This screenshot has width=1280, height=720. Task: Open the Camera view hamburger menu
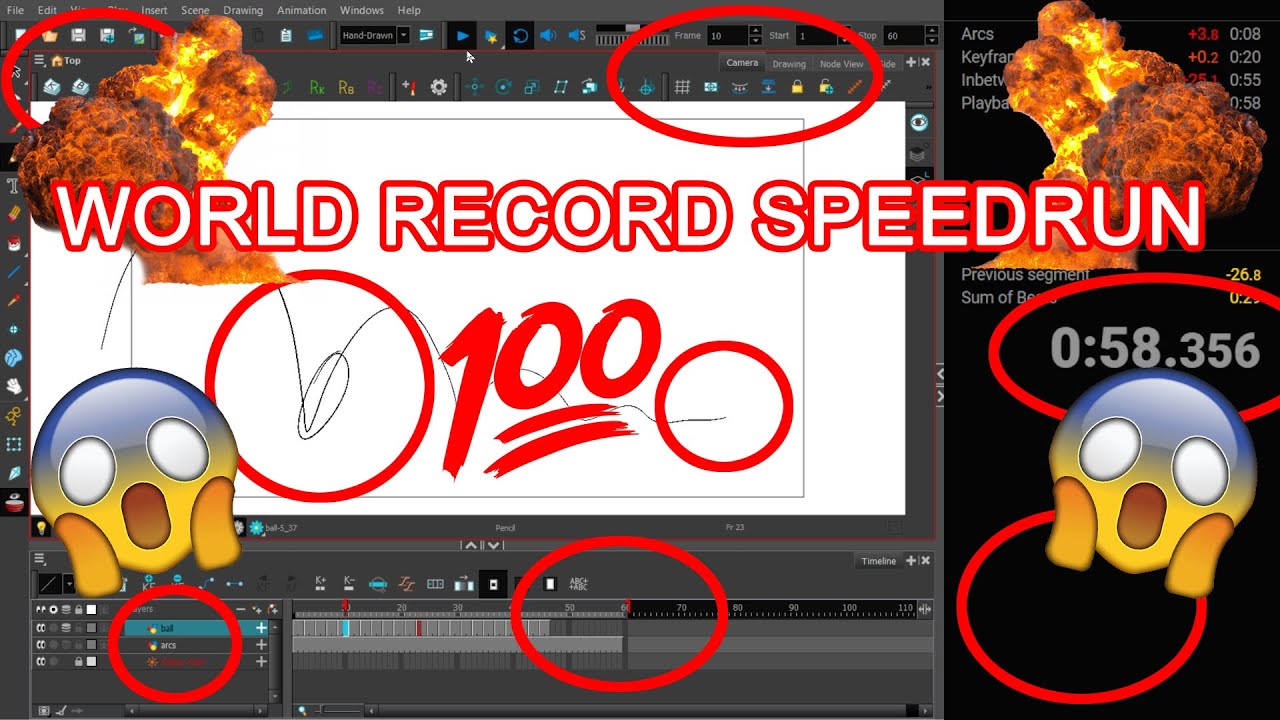[40, 61]
